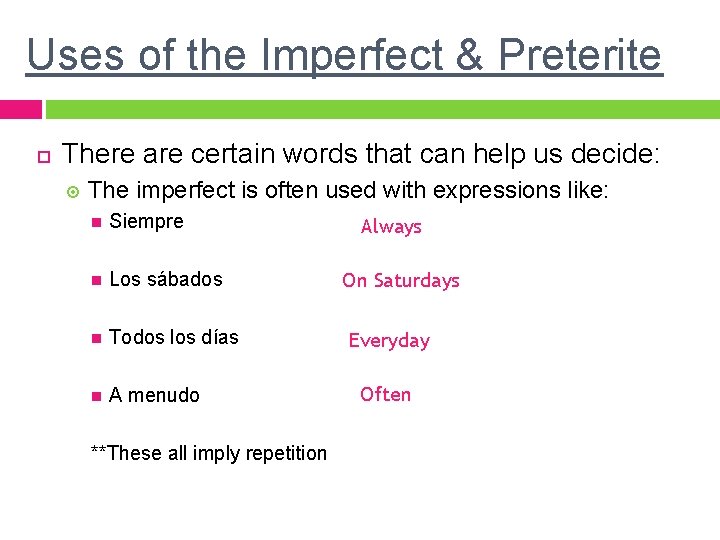Click the slide title "Uses of the Imperfect & Preterite"
720x540 pixels.
[x=344, y=54]
